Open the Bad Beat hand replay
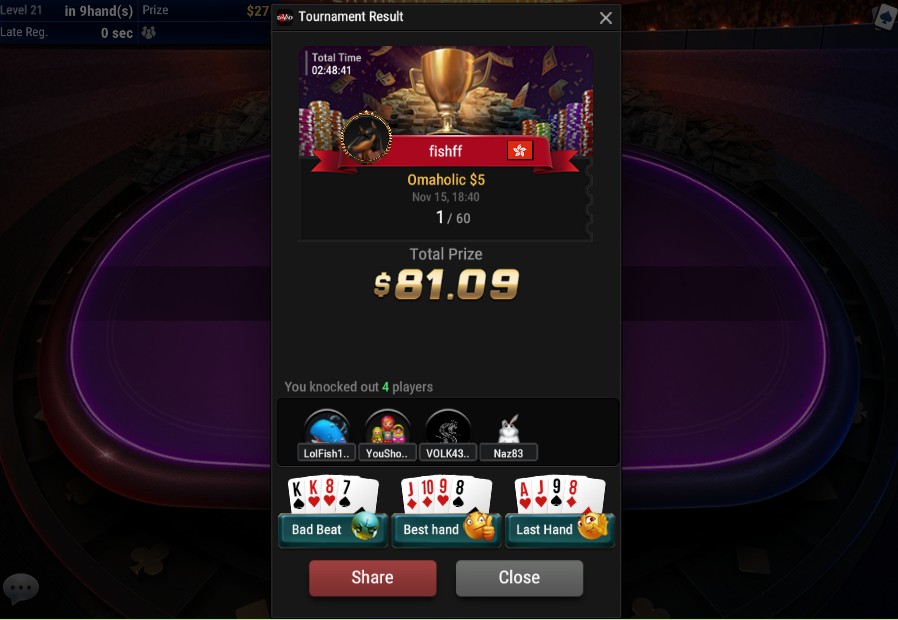This screenshot has width=898, height=620. tap(333, 530)
